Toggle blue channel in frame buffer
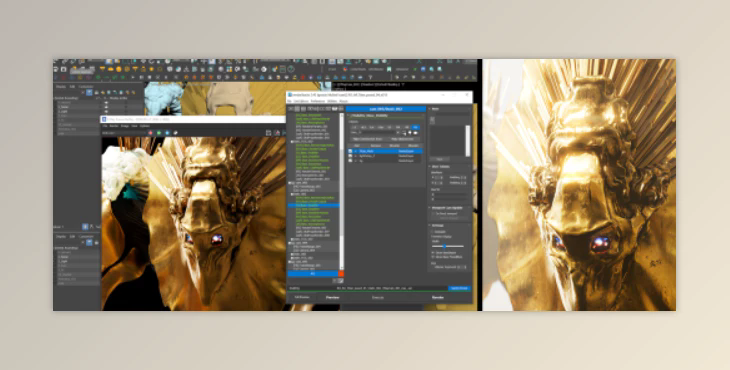 [167, 133]
